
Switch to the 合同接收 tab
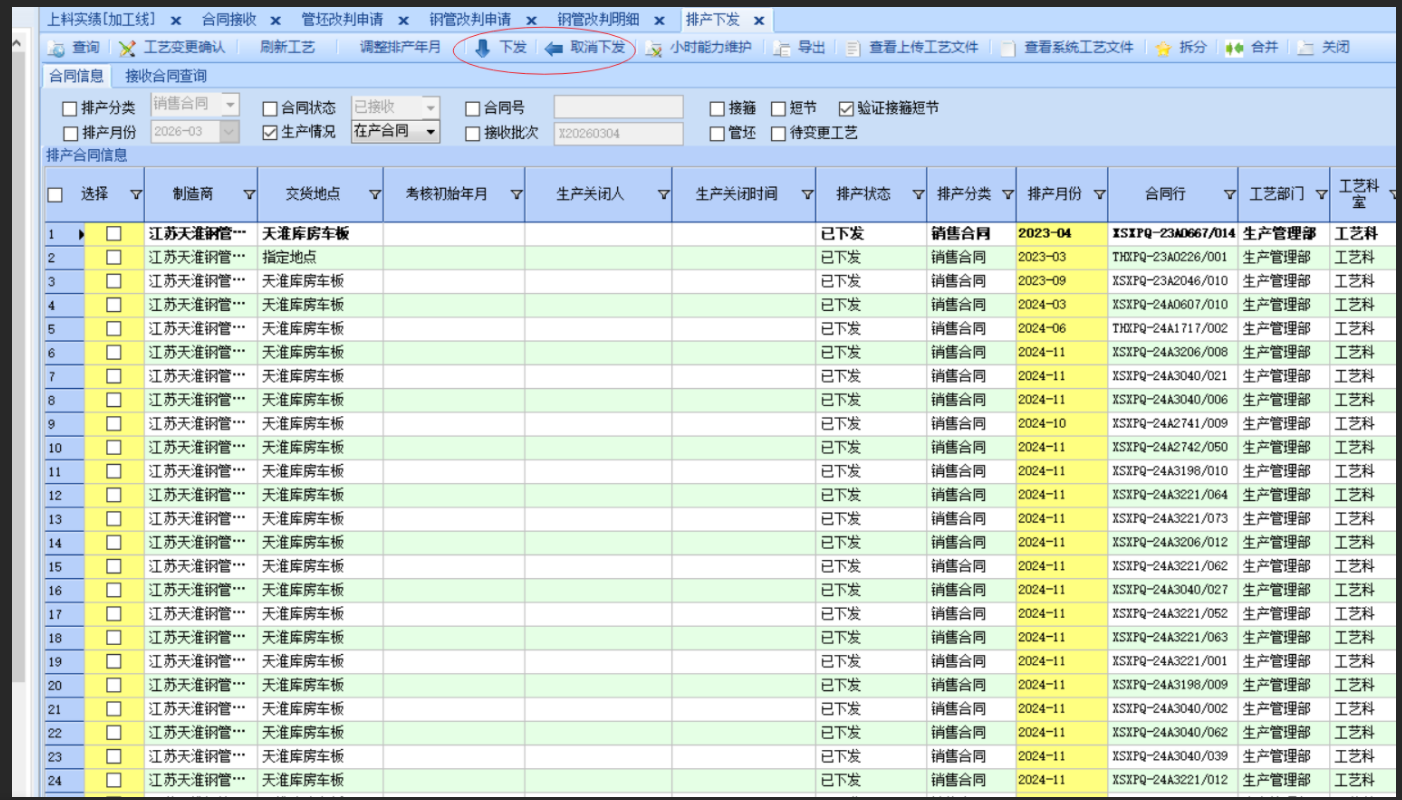pyautogui.click(x=228, y=20)
